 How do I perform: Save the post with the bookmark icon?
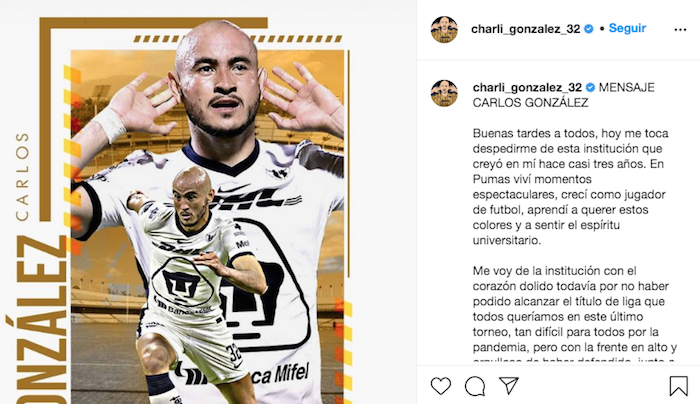[x=679, y=386]
